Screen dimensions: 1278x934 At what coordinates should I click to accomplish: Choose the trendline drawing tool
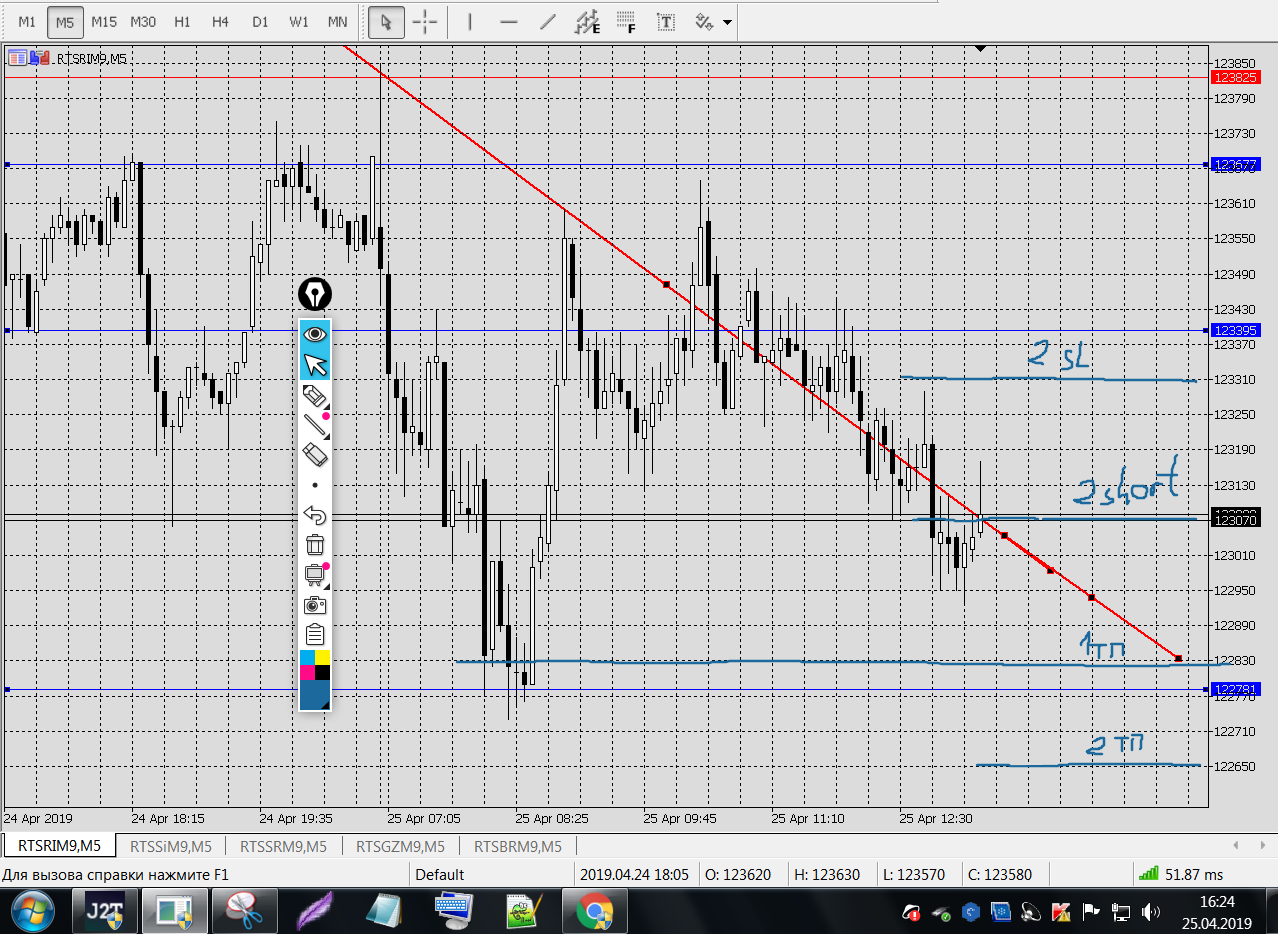(x=547, y=21)
